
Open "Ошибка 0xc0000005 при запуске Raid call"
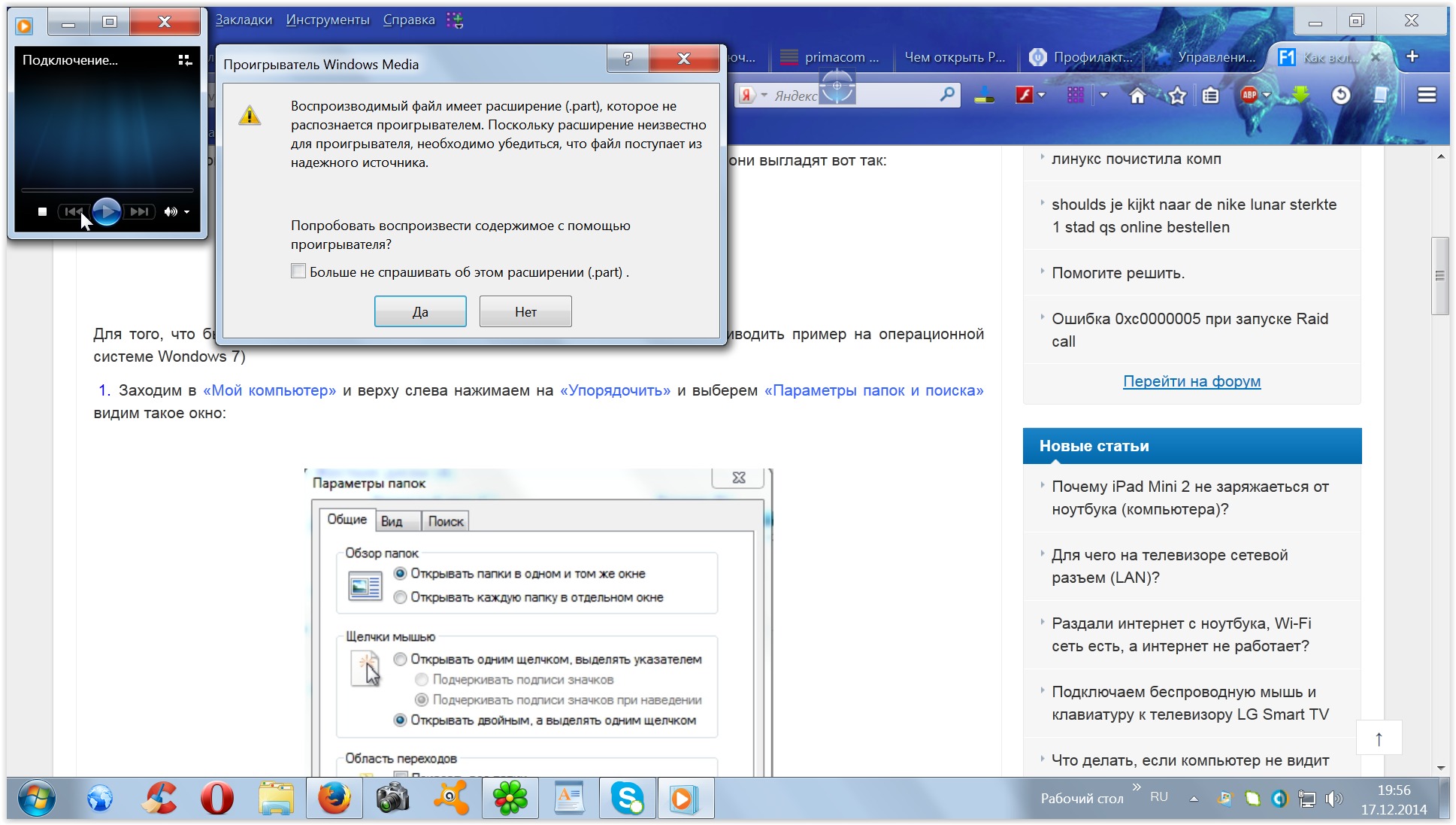pos(1190,329)
